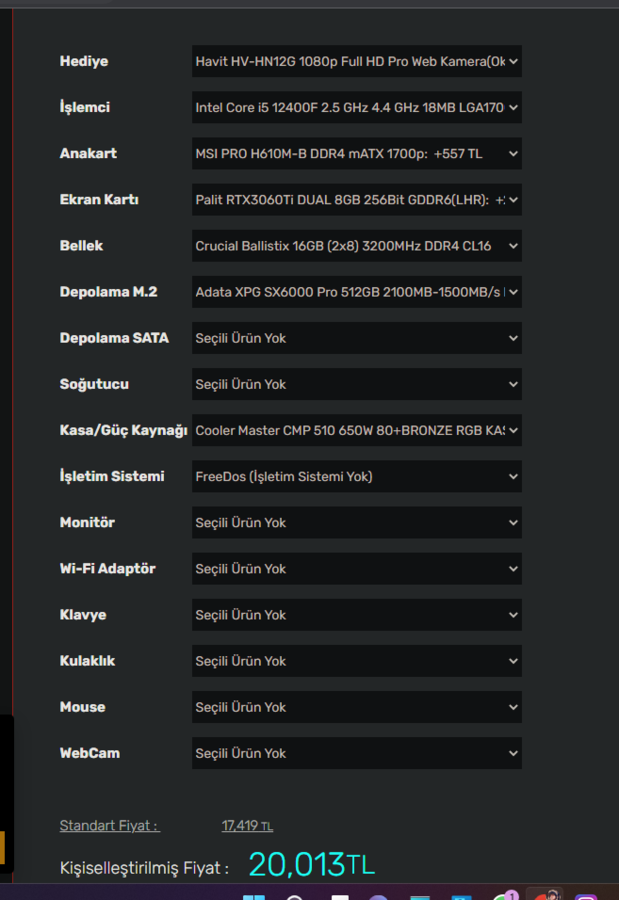Click the Anakart row label

pyautogui.click(x=88, y=153)
